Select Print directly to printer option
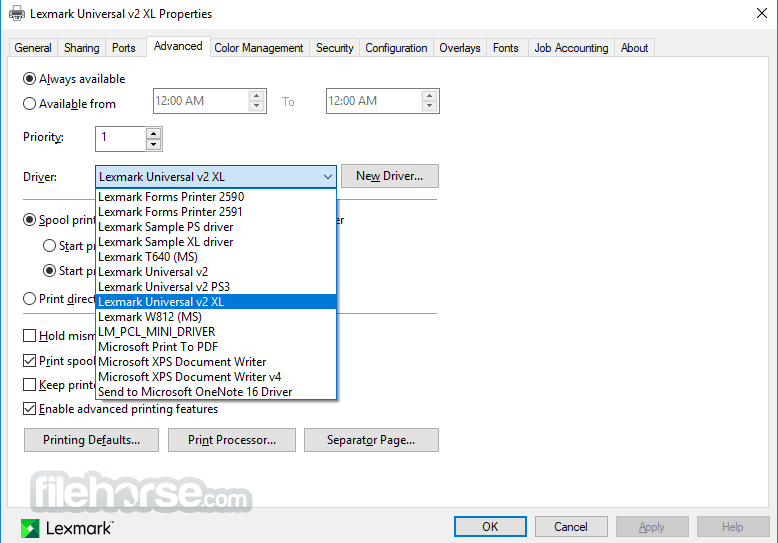The image size is (778, 543). click(x=29, y=298)
